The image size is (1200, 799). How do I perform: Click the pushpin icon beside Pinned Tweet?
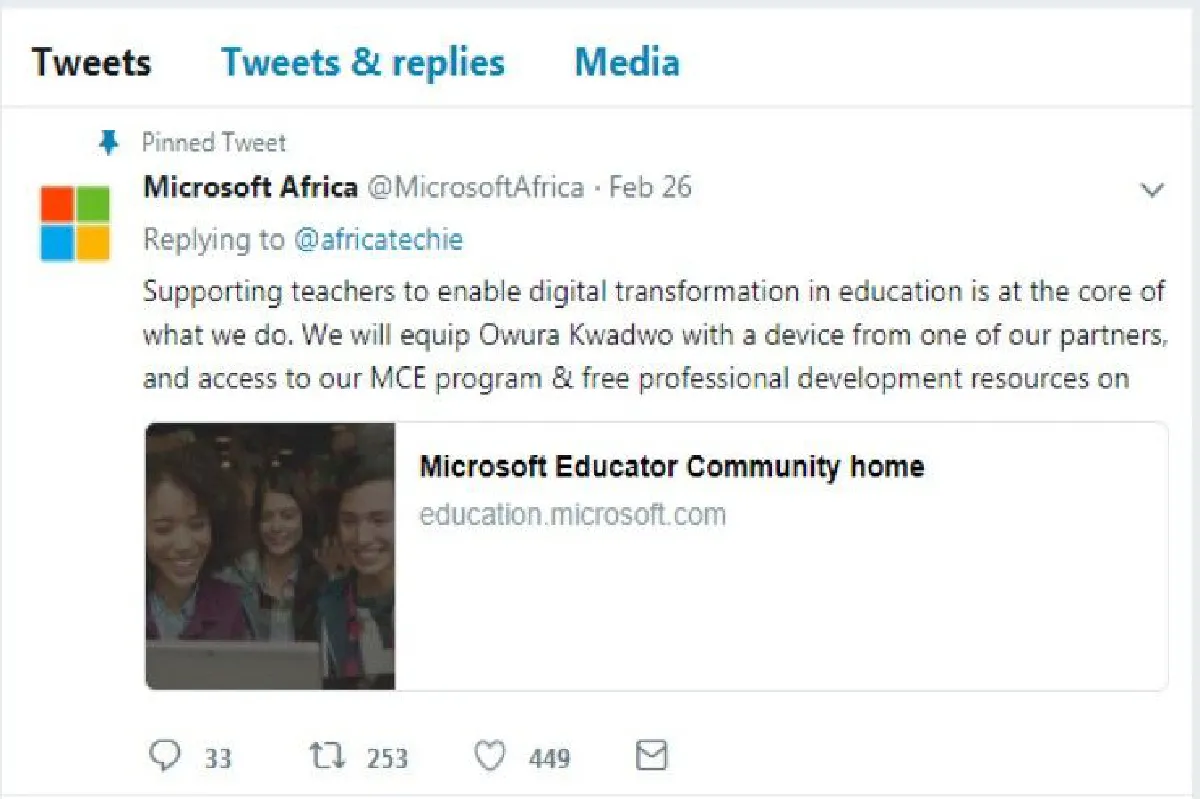[109, 143]
